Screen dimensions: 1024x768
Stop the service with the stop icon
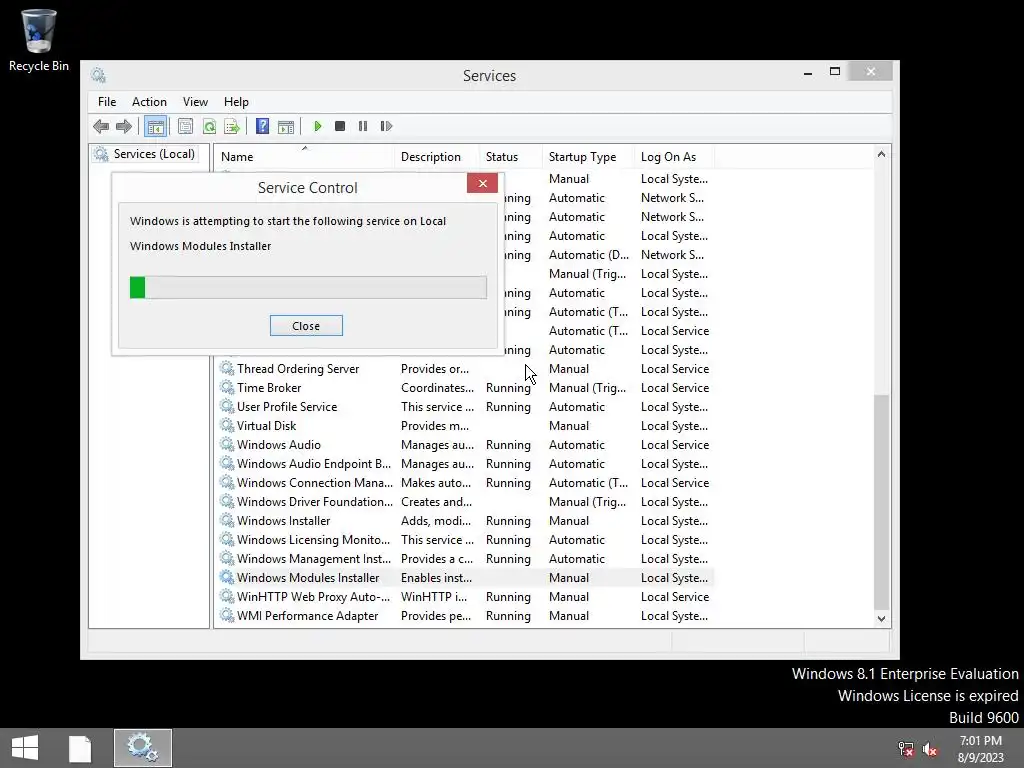pyautogui.click(x=340, y=126)
